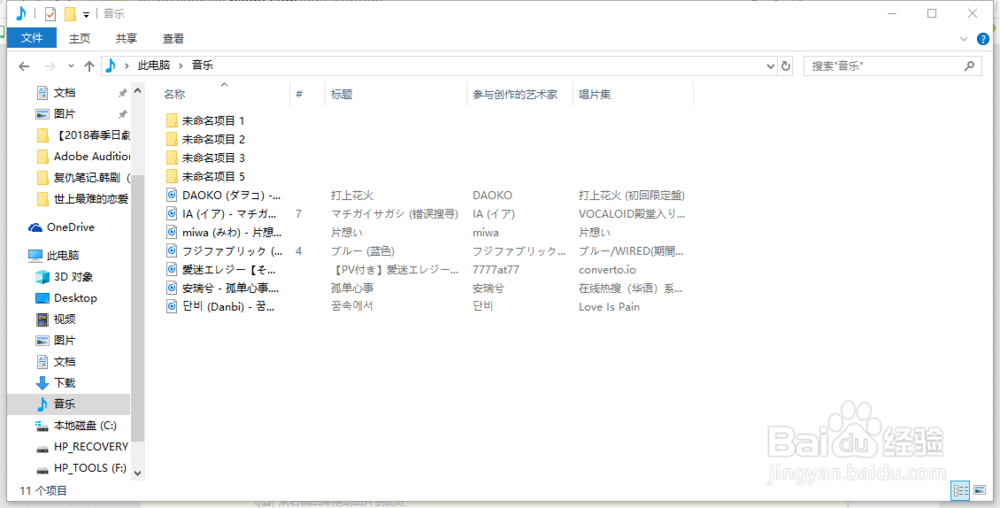This screenshot has width=1000, height=508.
Task: Click the Properties checkmark quick access icon
Action: 50,13
